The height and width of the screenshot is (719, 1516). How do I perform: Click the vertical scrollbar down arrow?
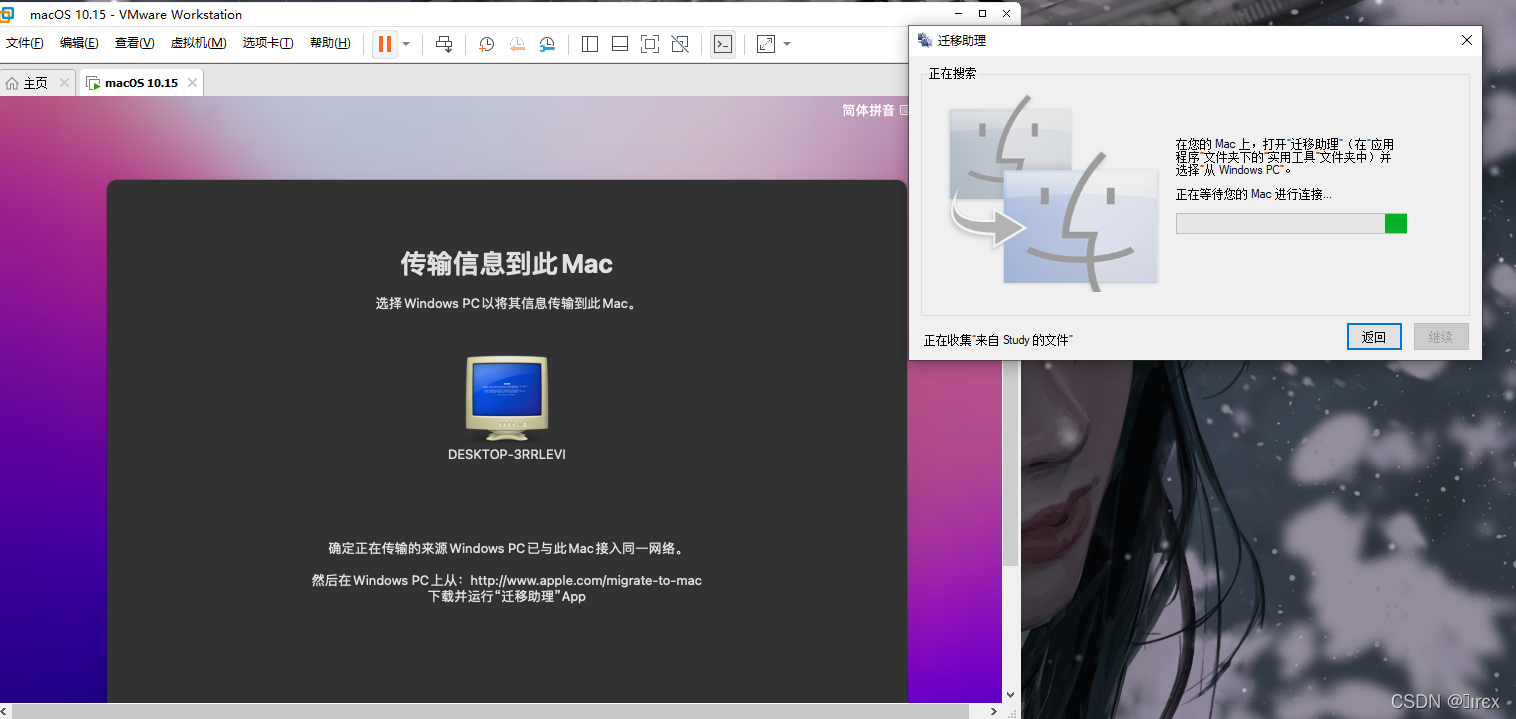click(1010, 694)
